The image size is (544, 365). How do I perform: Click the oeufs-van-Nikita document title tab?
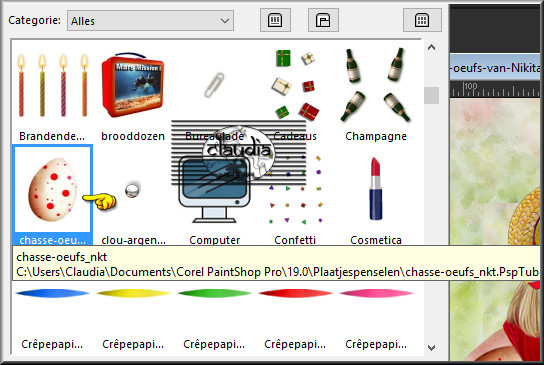pos(495,67)
